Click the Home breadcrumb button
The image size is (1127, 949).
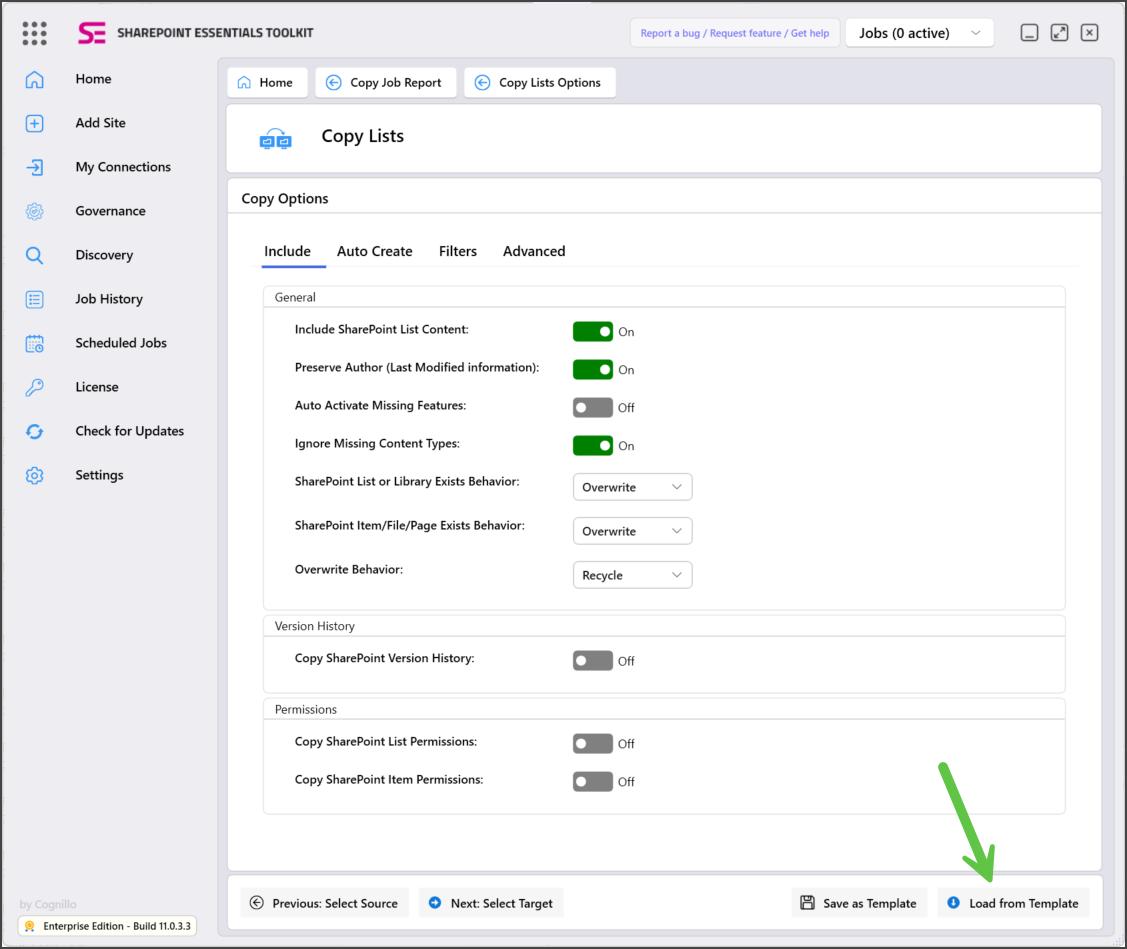coord(267,83)
